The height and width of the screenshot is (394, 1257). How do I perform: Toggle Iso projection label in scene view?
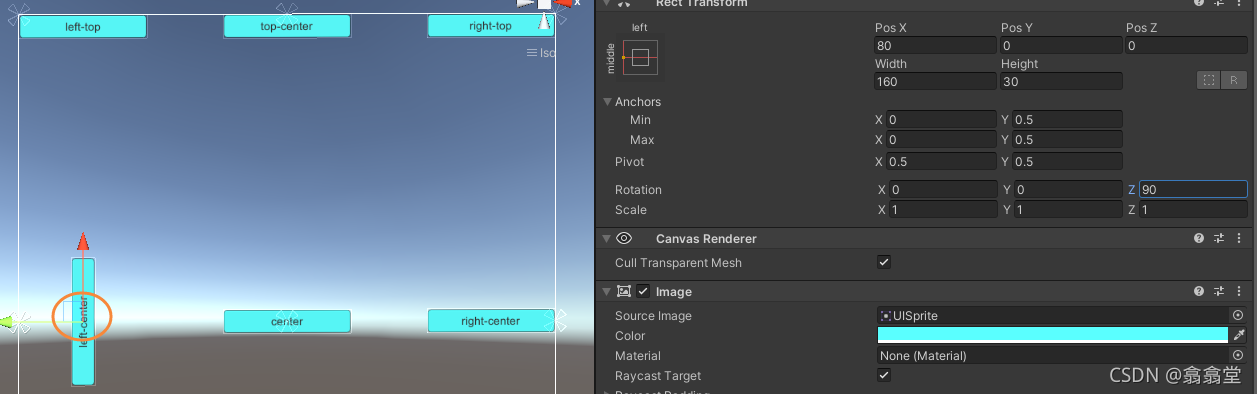(x=541, y=53)
